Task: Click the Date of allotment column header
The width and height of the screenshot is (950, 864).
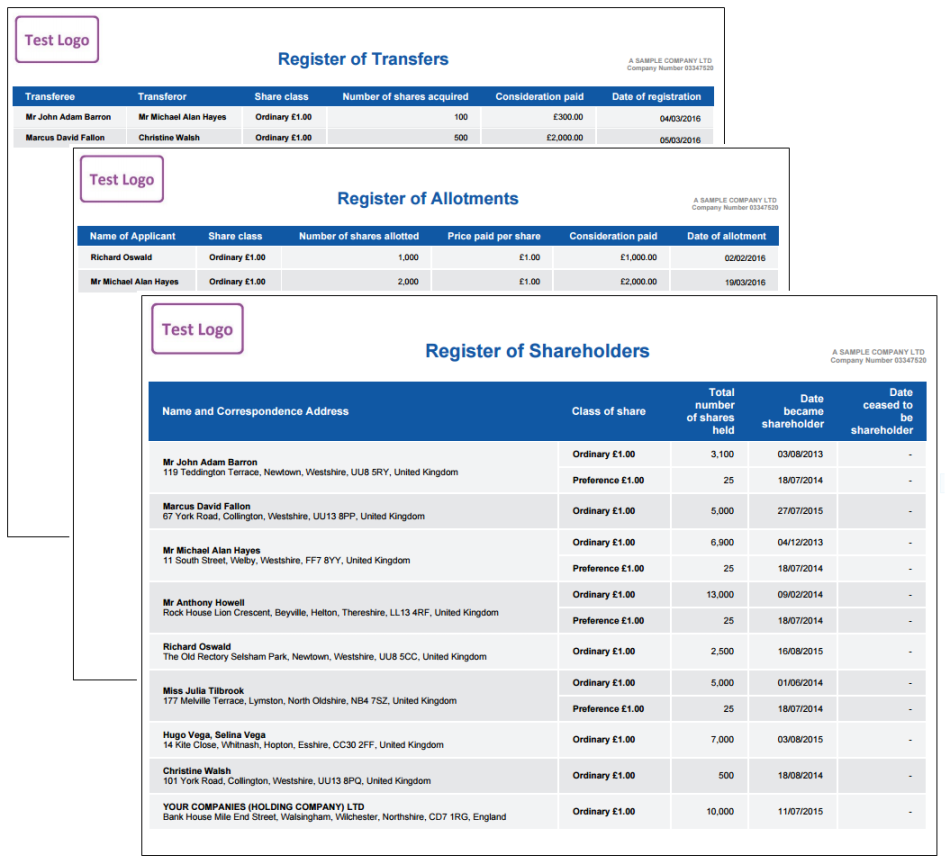Action: tap(726, 237)
